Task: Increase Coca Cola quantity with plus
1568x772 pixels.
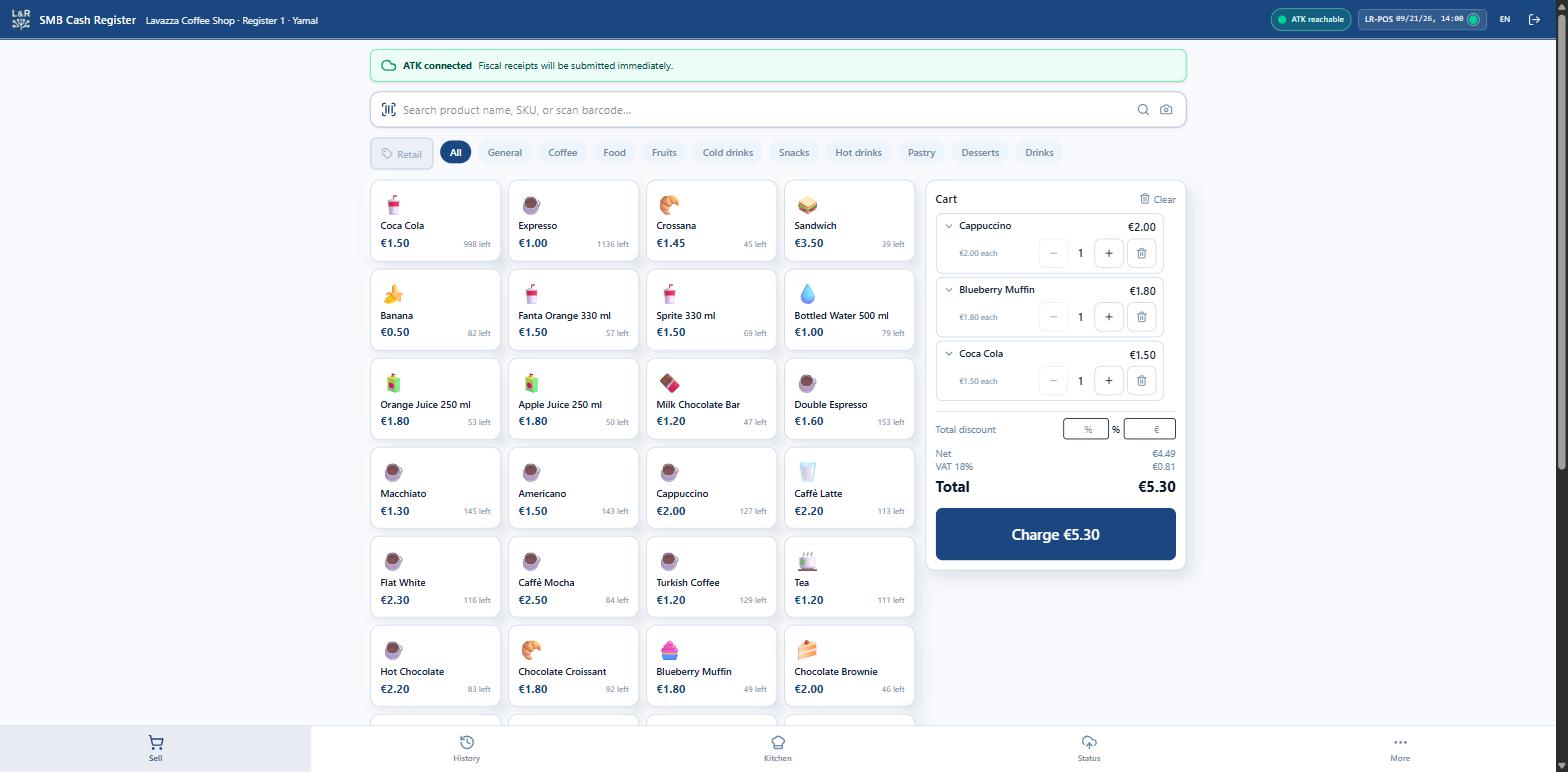Action: click(x=1108, y=381)
